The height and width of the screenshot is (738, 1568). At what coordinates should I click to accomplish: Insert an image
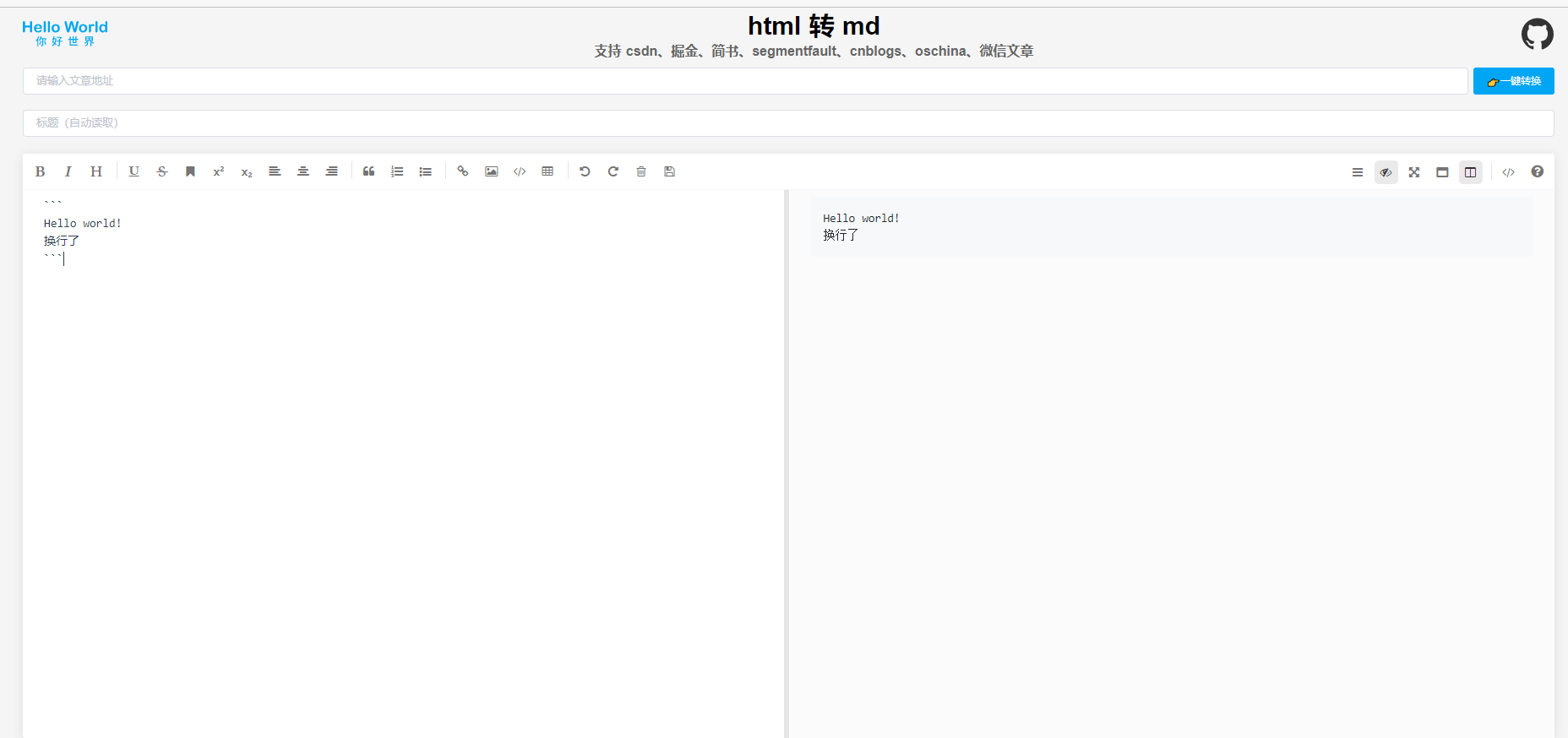pos(491,171)
